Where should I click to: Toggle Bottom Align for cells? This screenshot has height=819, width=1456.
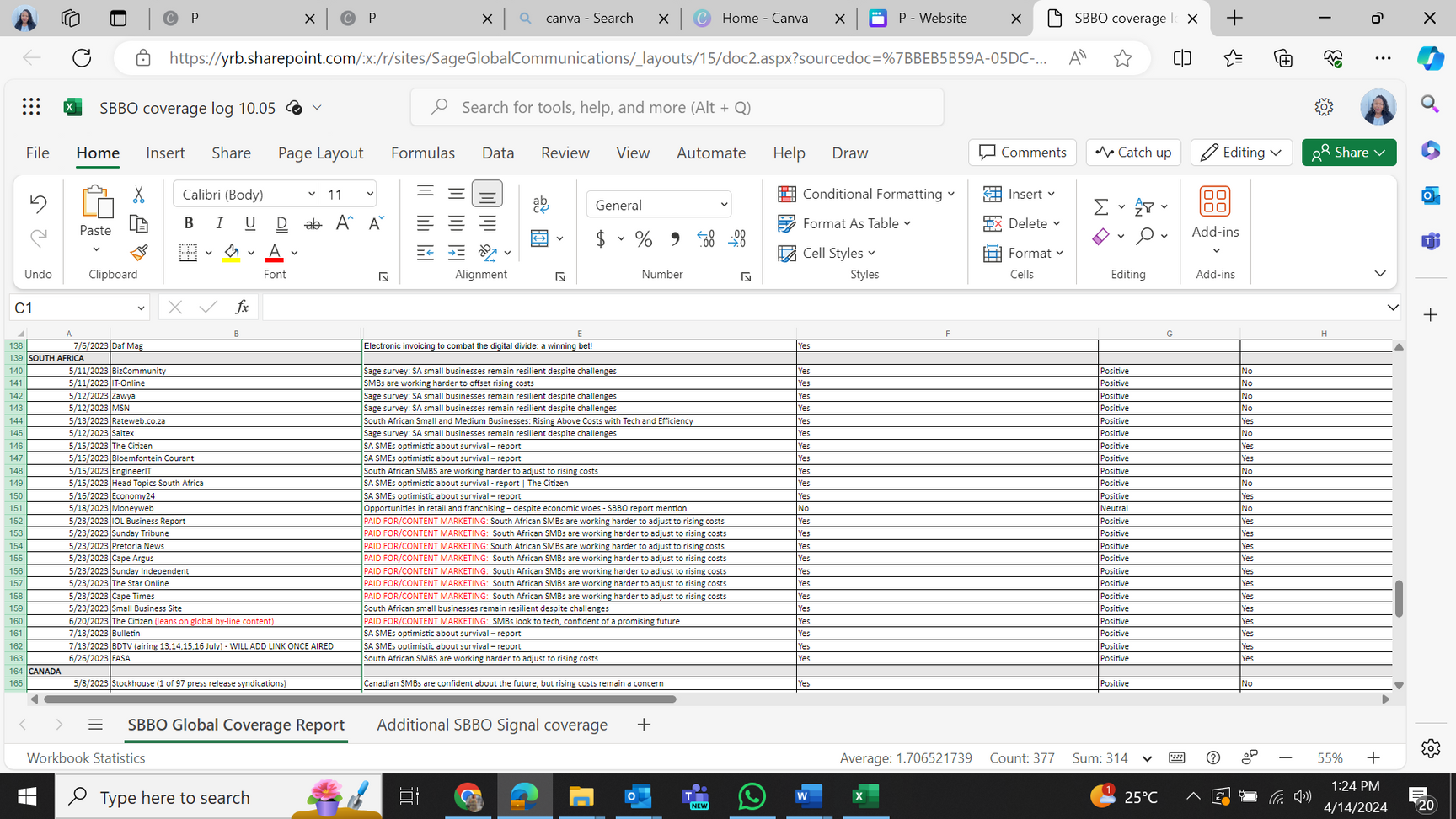(x=487, y=195)
